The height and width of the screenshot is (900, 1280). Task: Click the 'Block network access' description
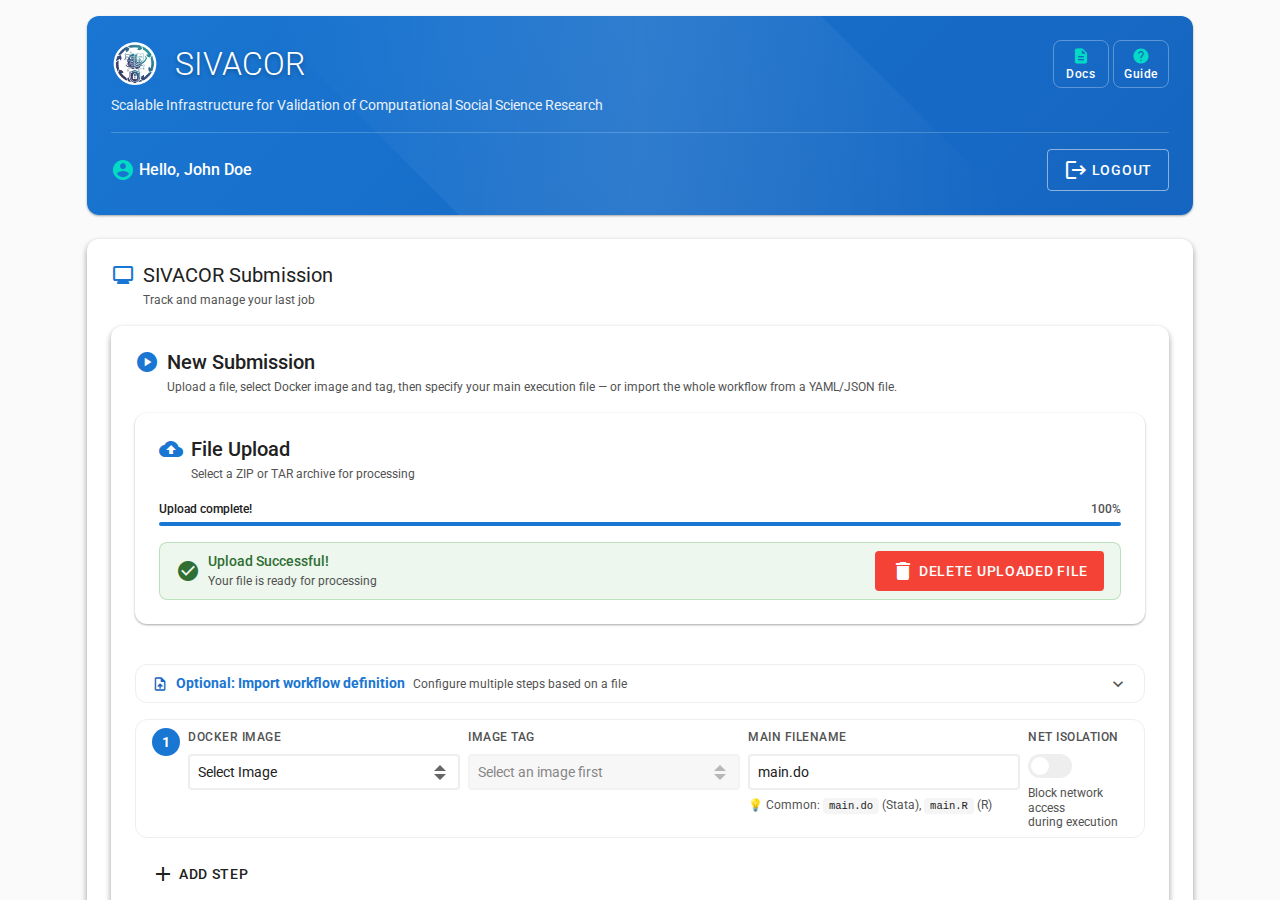tap(1073, 807)
